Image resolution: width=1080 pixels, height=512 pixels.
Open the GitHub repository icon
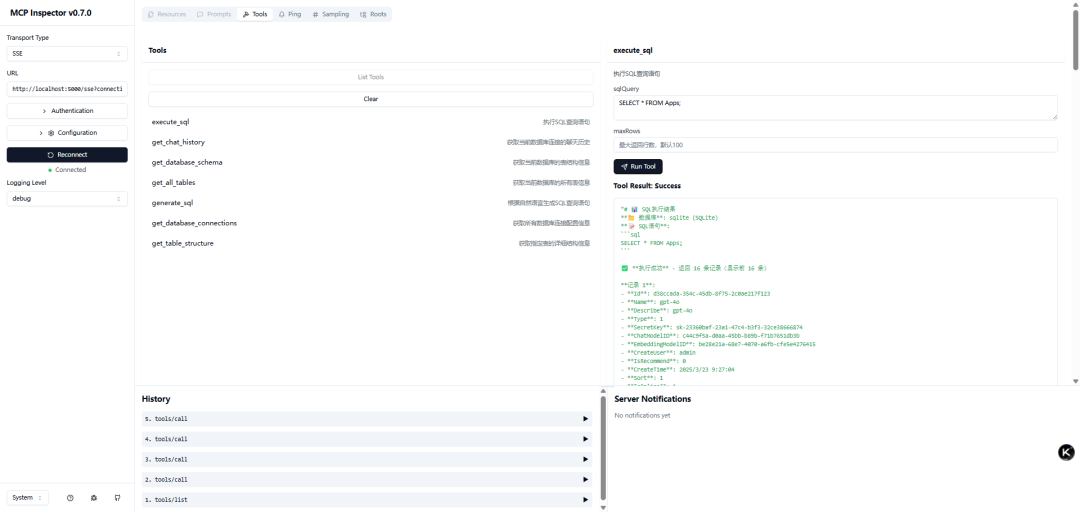(x=117, y=498)
